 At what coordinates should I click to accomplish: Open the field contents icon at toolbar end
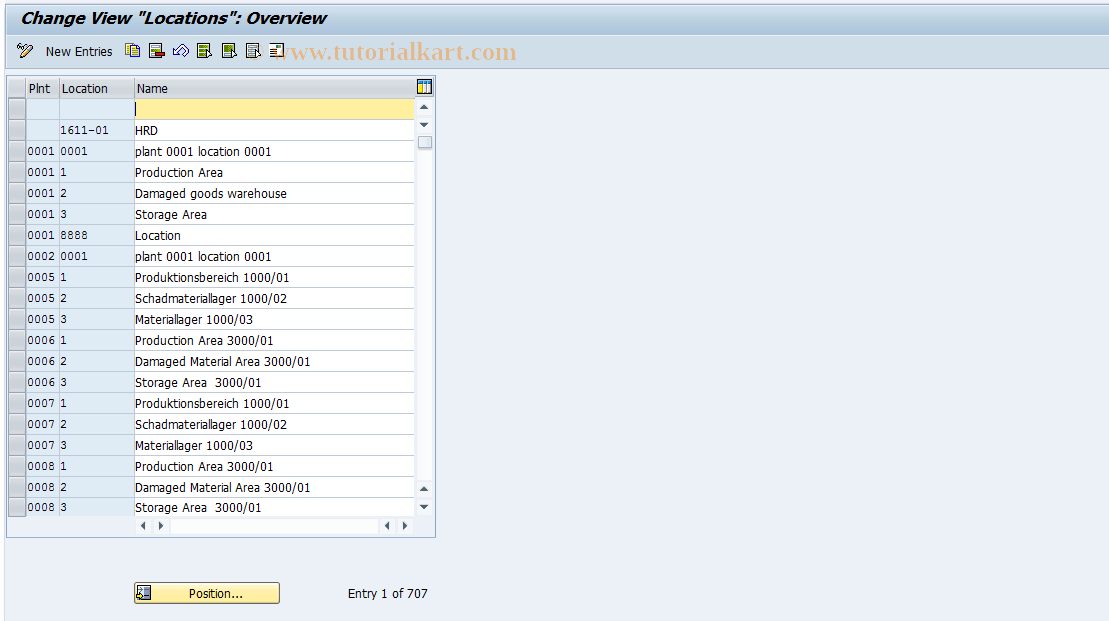tap(276, 50)
